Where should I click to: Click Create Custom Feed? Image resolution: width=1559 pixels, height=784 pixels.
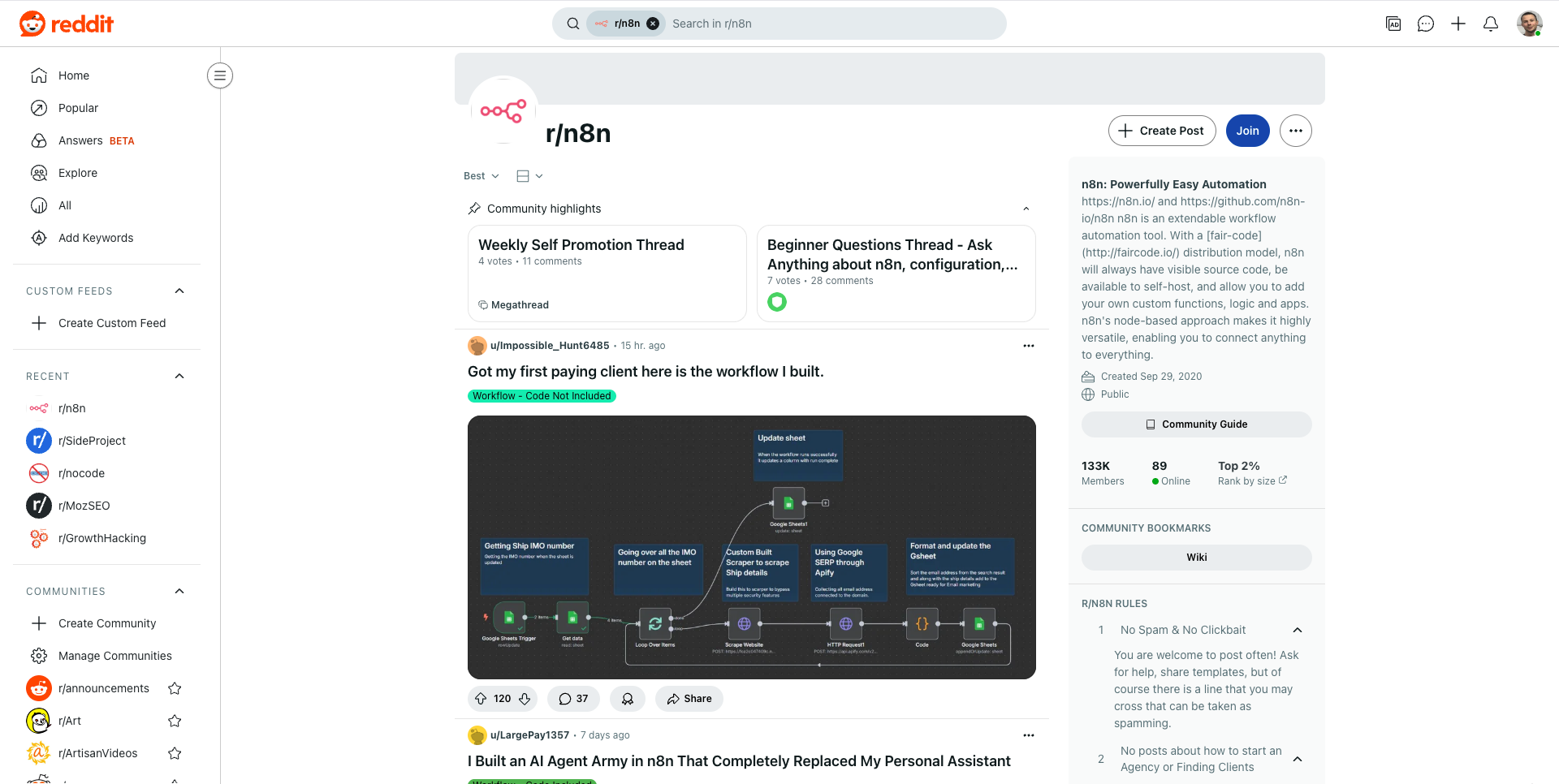107,323
